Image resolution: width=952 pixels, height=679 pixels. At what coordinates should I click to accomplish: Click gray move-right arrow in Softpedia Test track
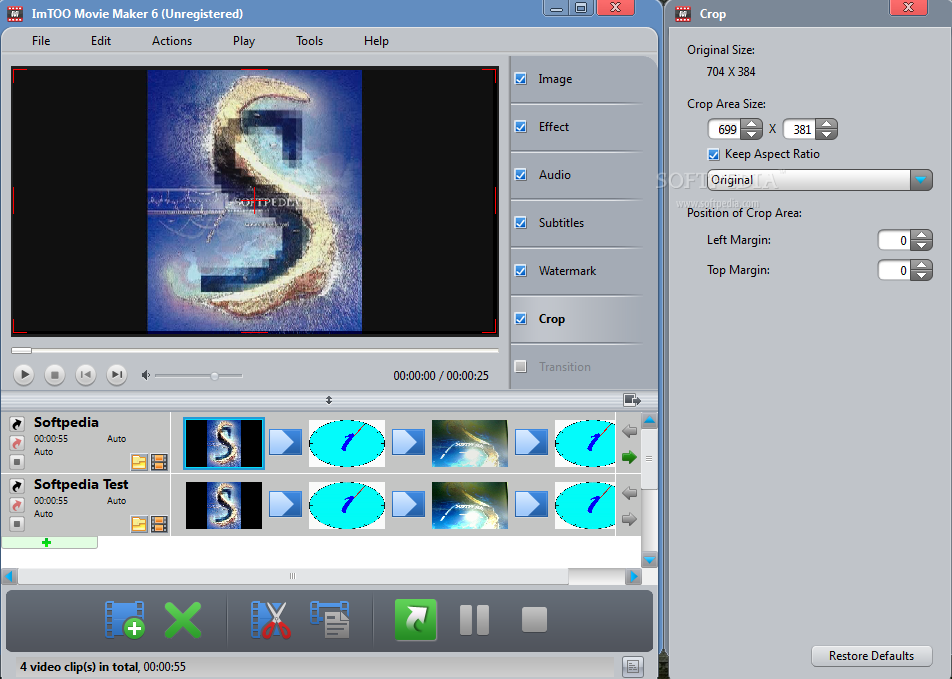tap(629, 519)
